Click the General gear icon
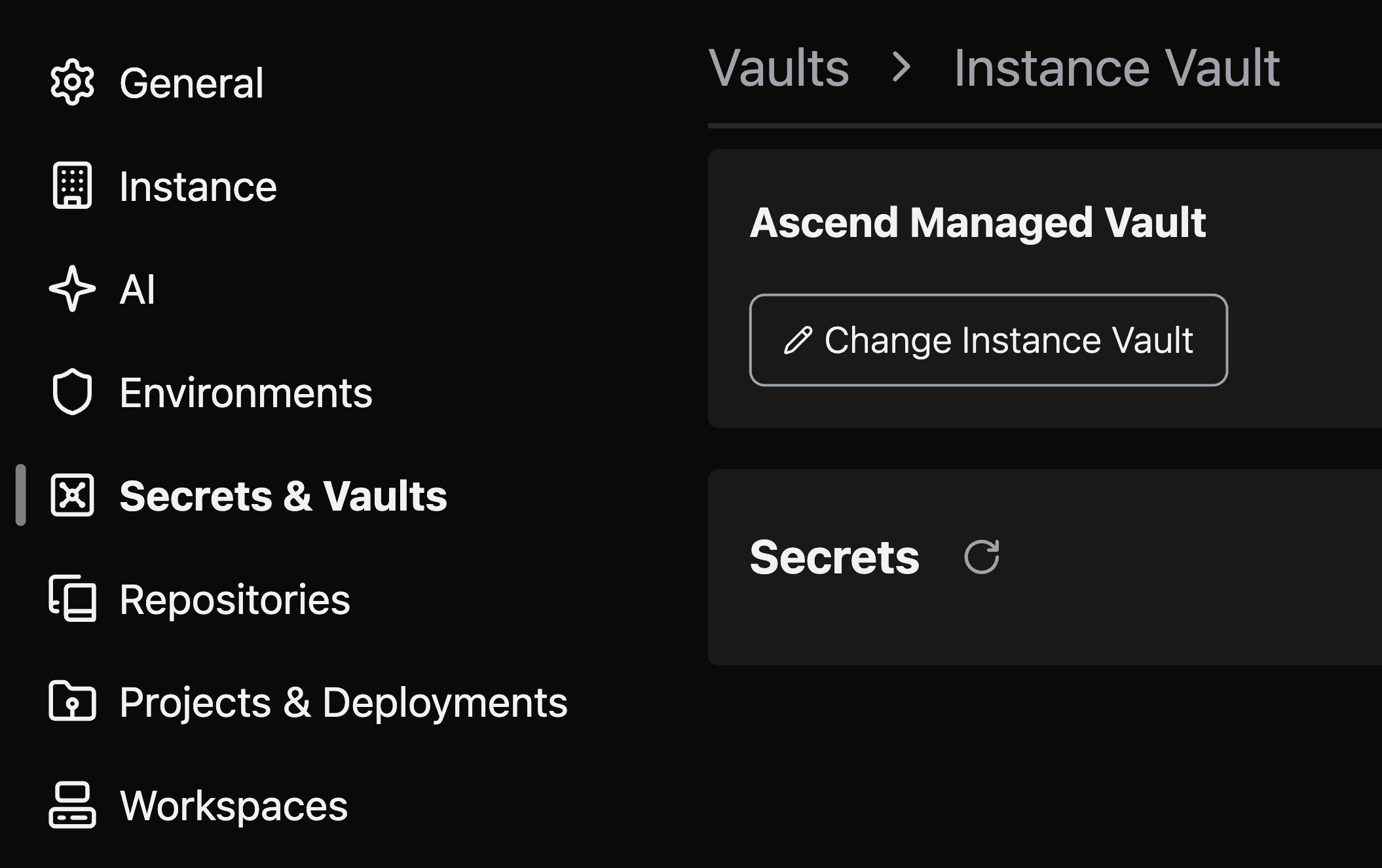 click(x=72, y=82)
